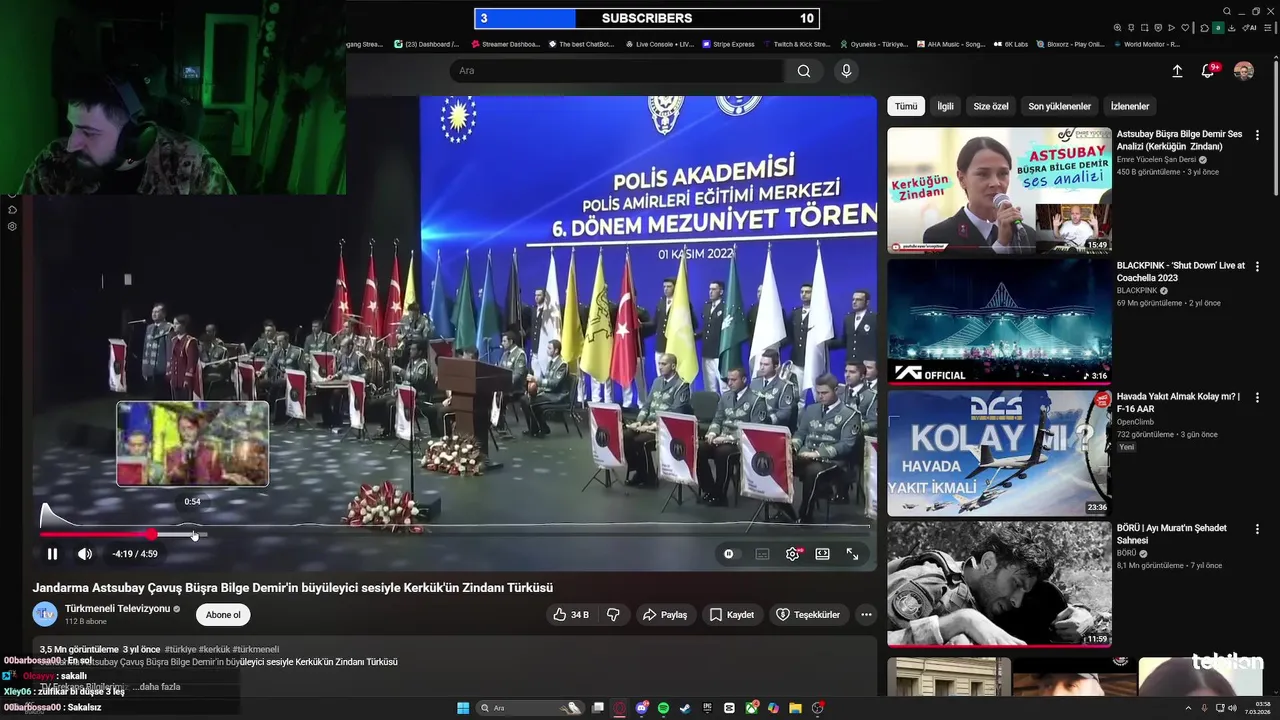The width and height of the screenshot is (1280, 720).
Task: Open Türkmeneli Televizyonu channel link
Action: 118,609
